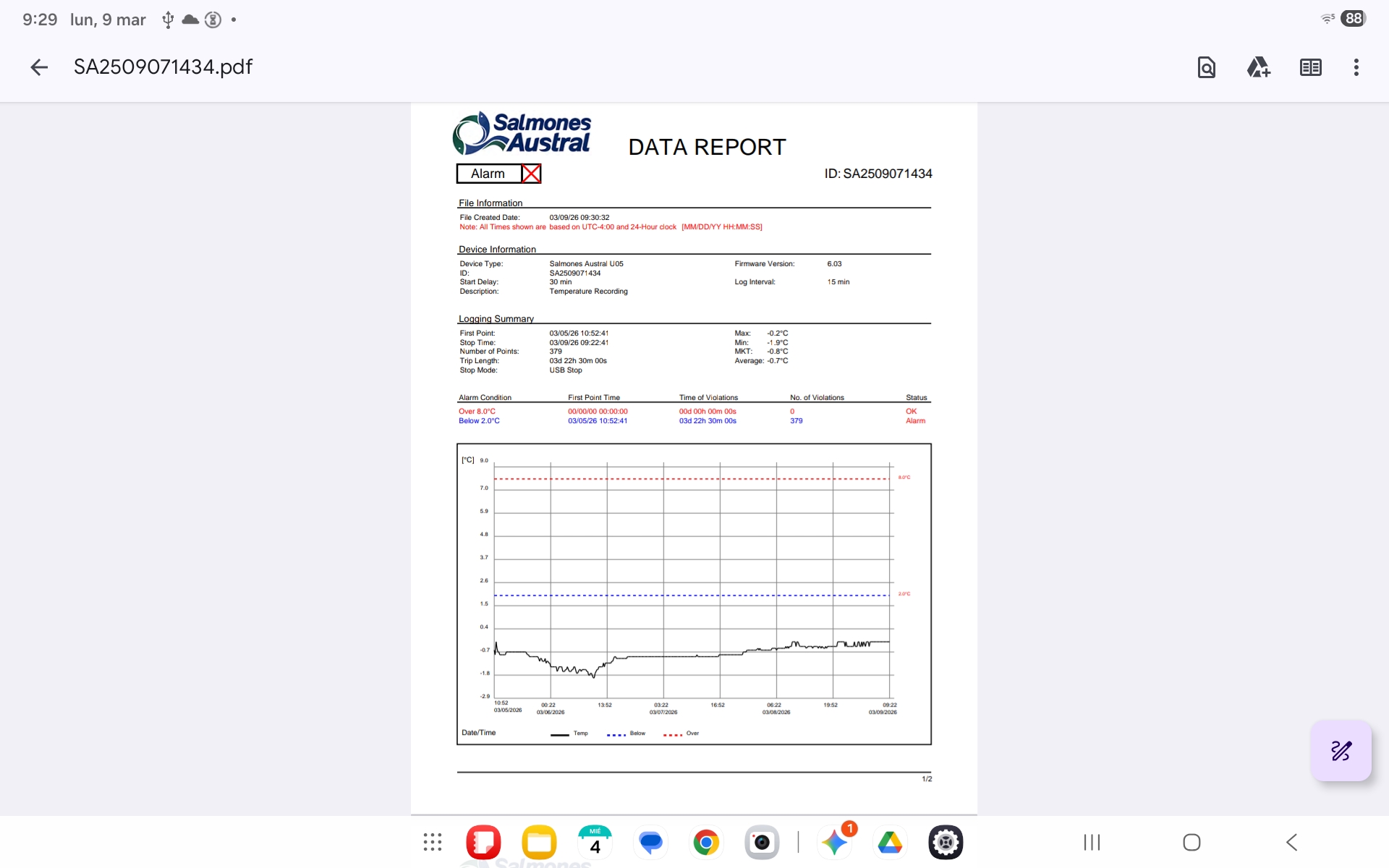
Task: Open the Gemini app with notification badge
Action: pyautogui.click(x=834, y=842)
